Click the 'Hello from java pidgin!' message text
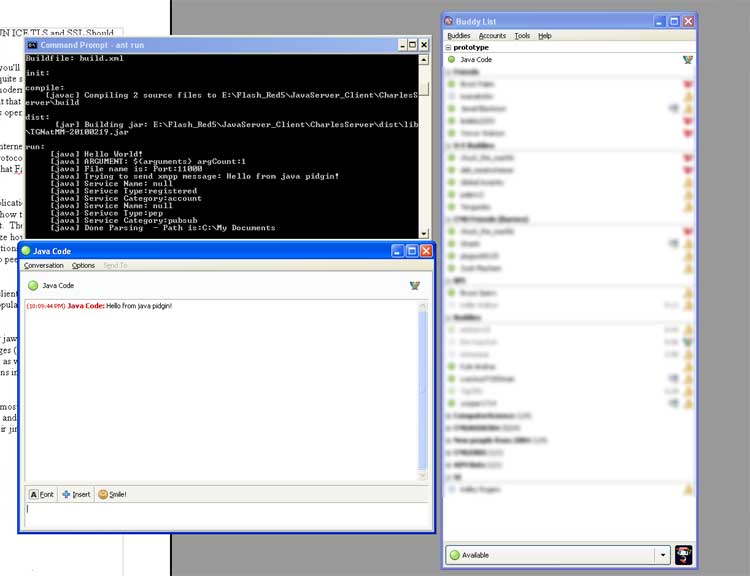The image size is (750, 576). click(139, 306)
